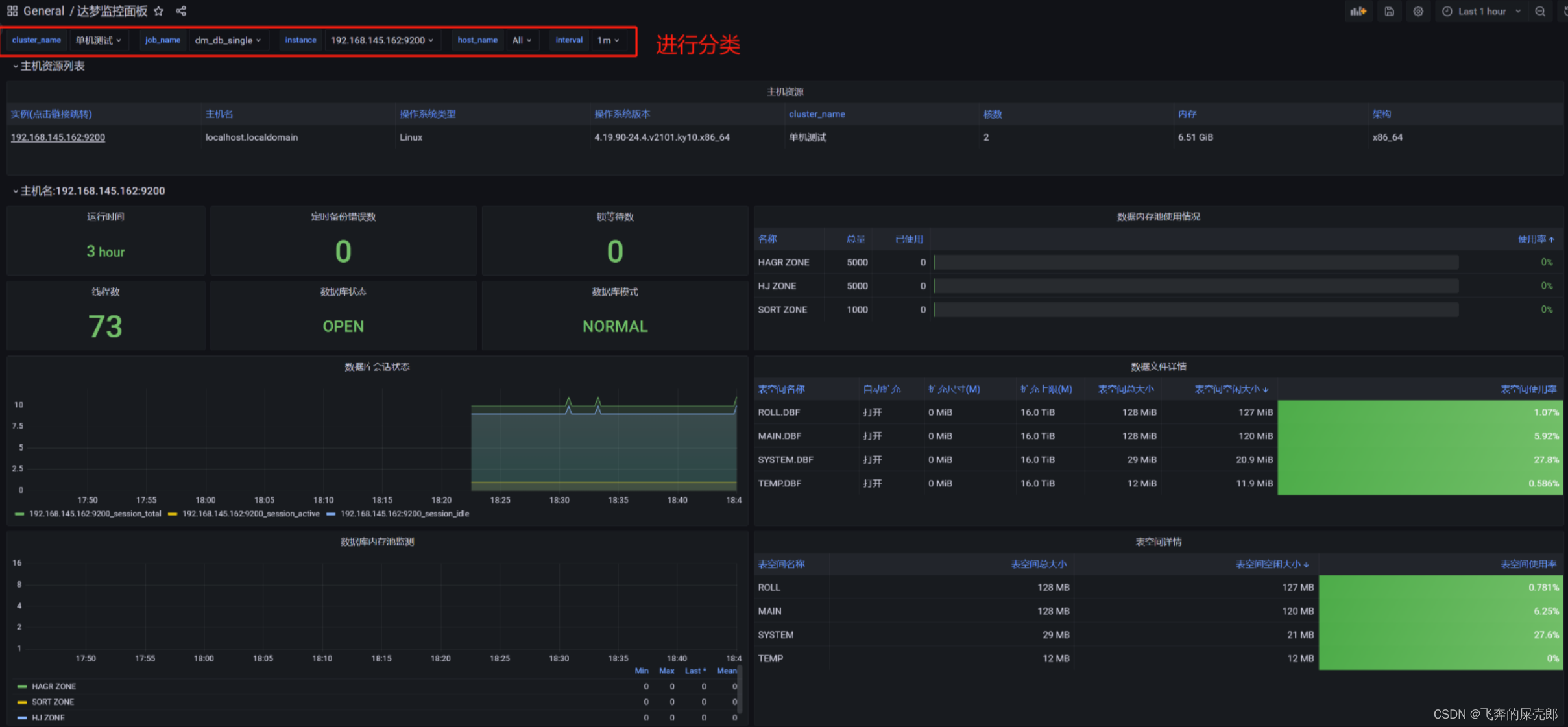The image size is (1568, 727).
Task: Sort memory pool table by 总量 column
Action: 856,239
